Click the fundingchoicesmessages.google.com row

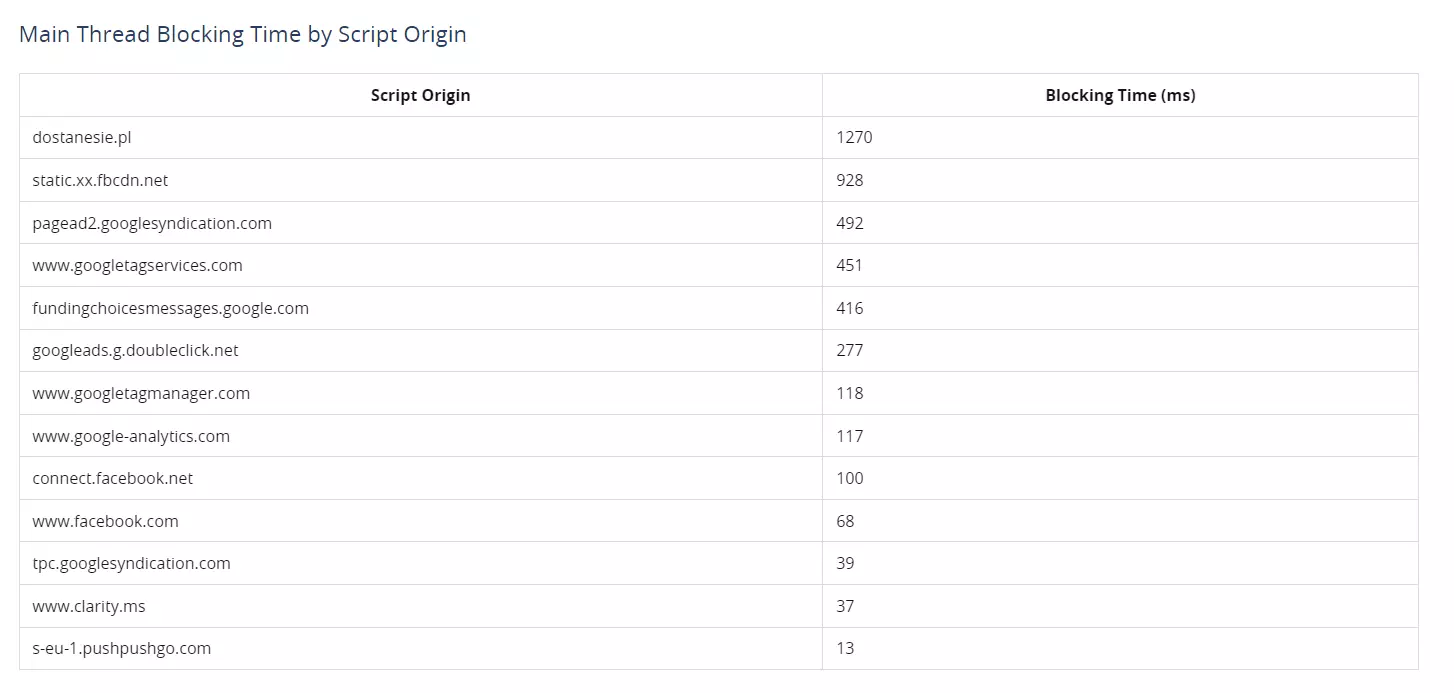click(718, 308)
